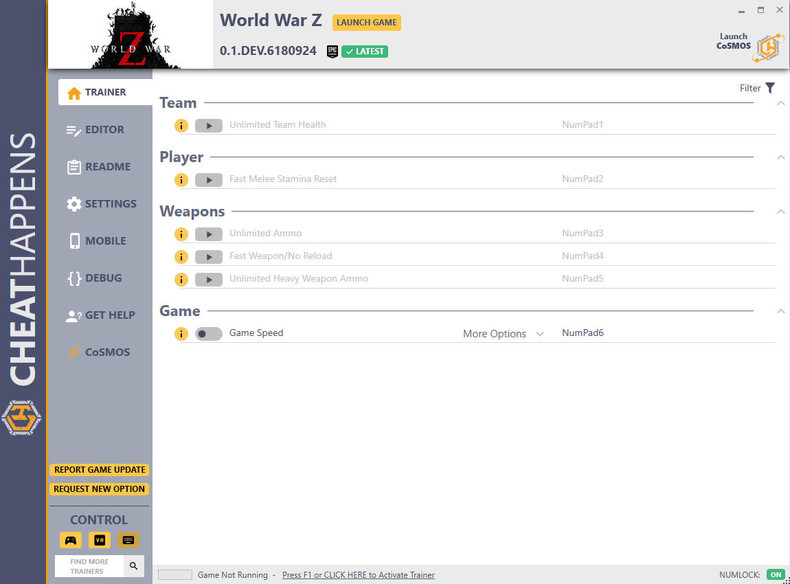Collapse the Player section
This screenshot has width=790, height=584.
pos(780,157)
